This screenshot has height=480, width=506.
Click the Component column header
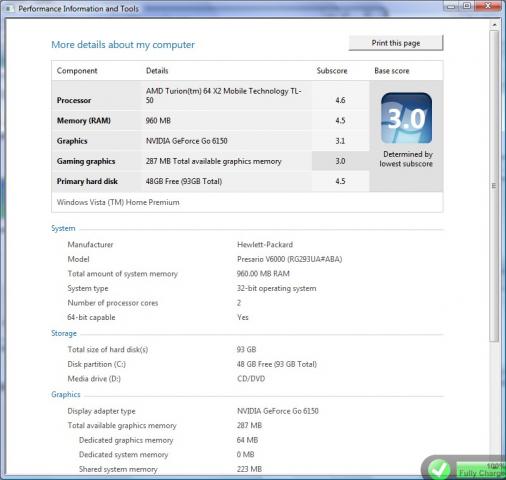[77, 71]
